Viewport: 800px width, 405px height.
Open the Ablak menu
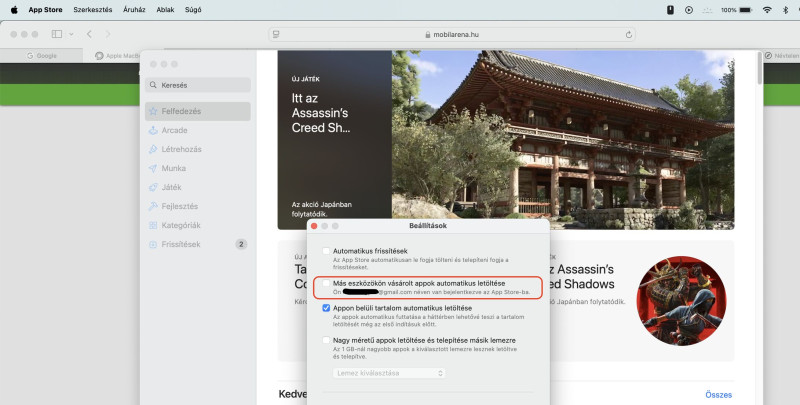[x=165, y=10]
